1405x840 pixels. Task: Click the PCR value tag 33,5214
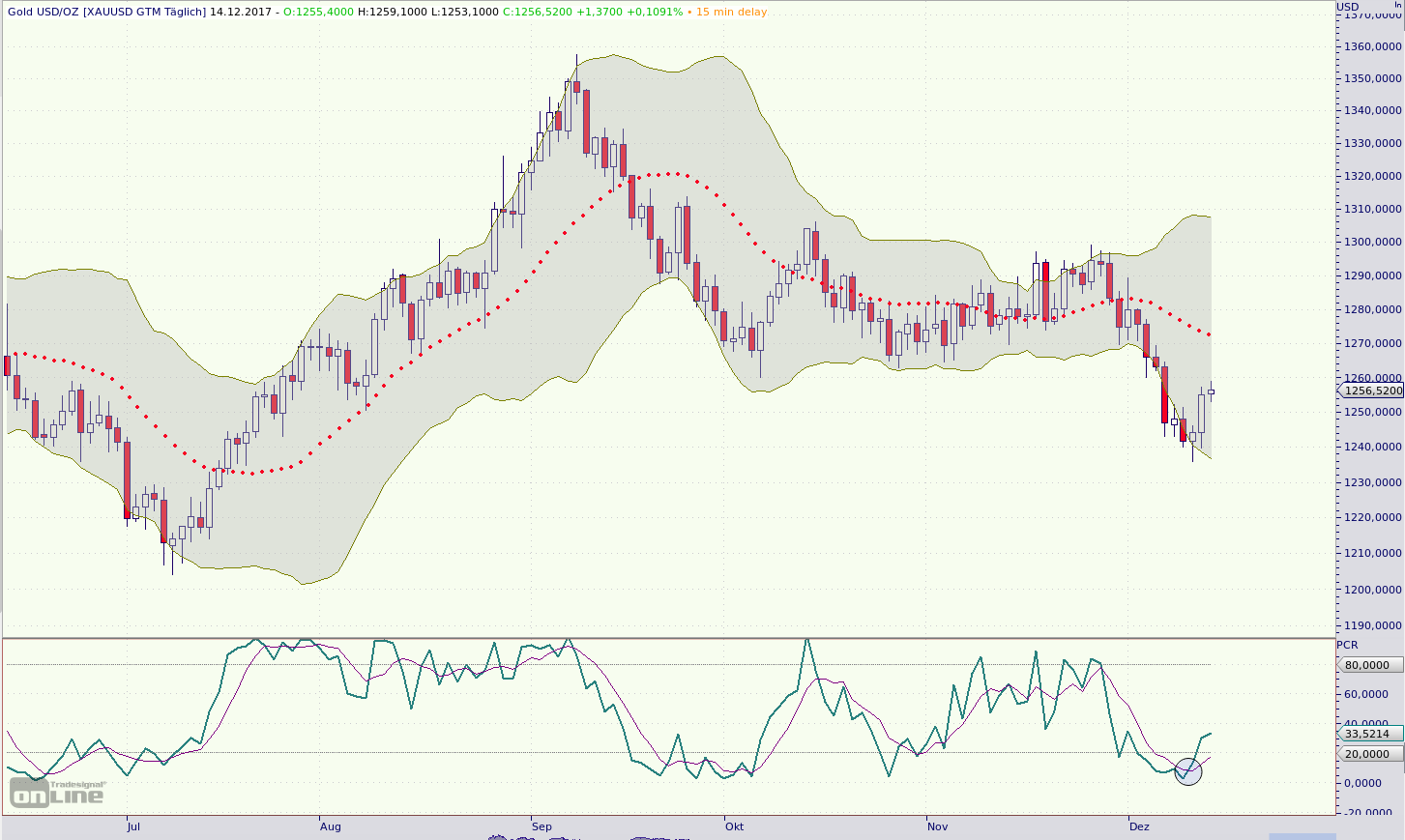click(x=1371, y=734)
